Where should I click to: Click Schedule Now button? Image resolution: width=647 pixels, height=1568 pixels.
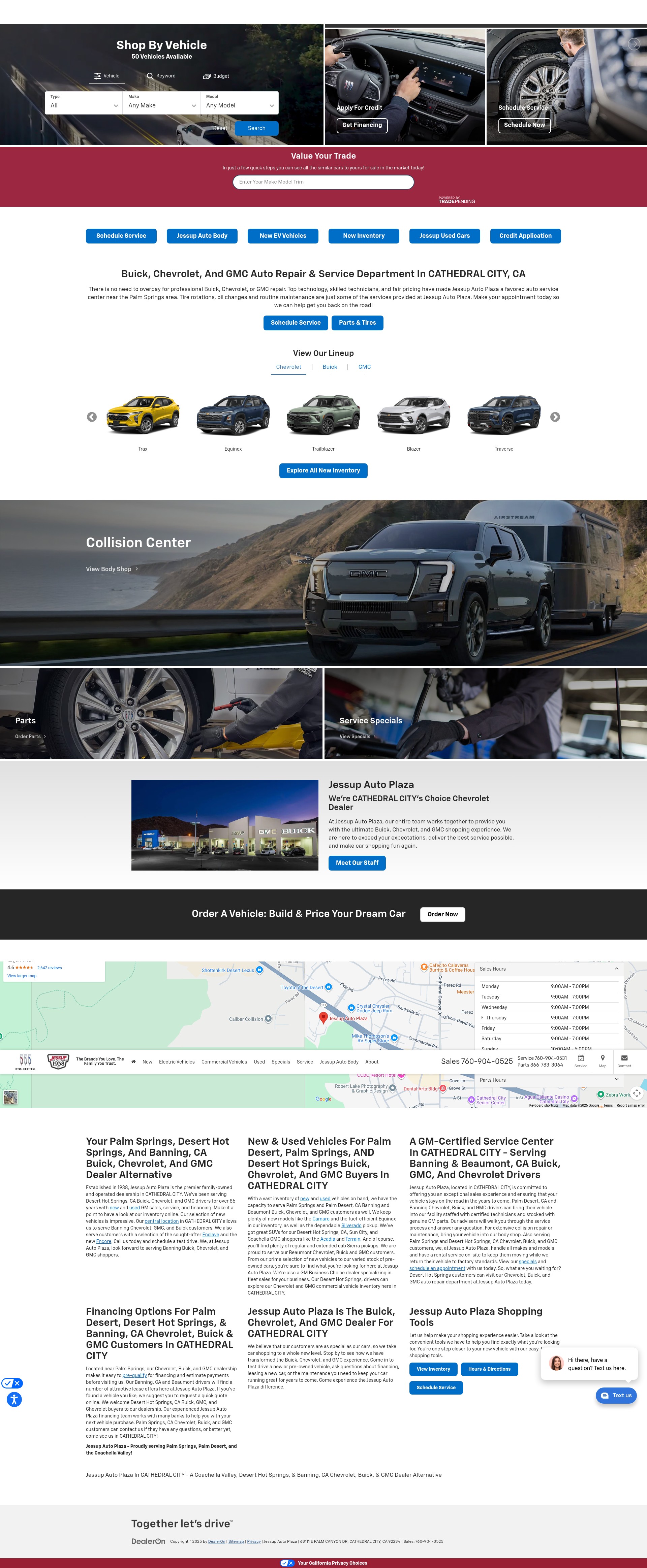click(x=525, y=125)
